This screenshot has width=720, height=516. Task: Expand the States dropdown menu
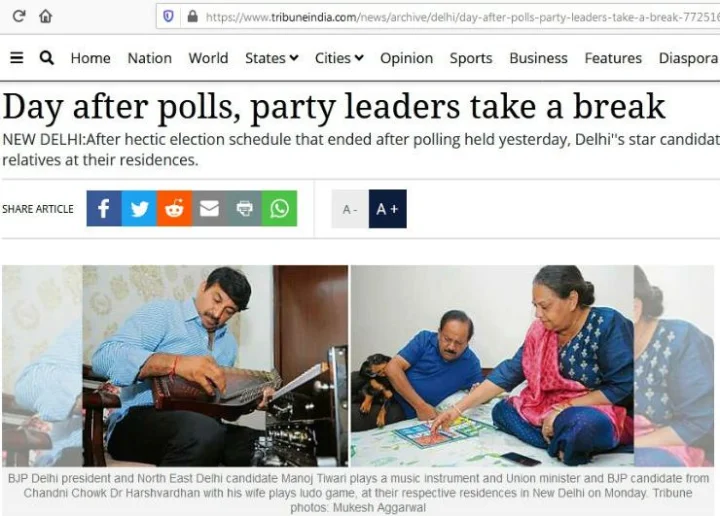coord(272,58)
